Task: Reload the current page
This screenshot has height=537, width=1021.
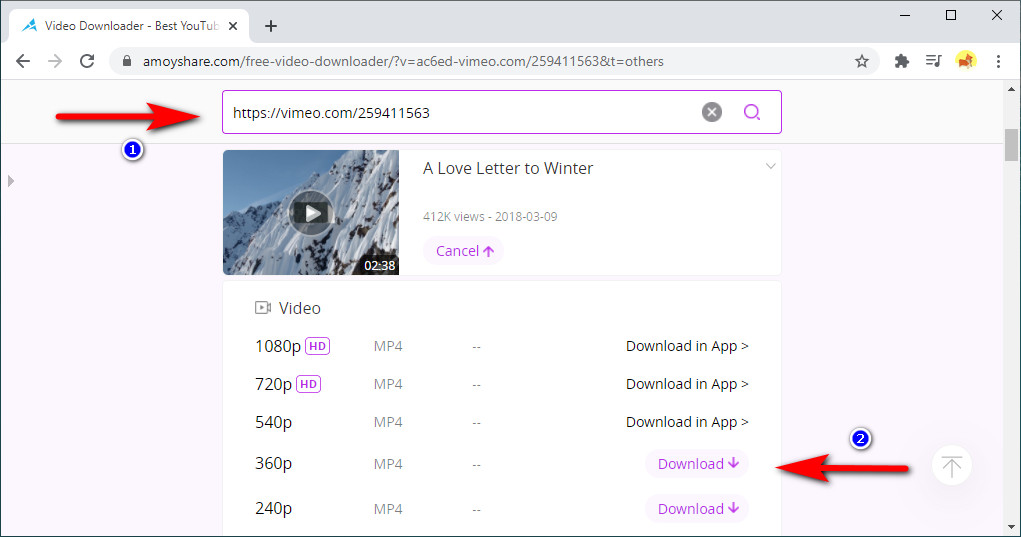Action: tap(87, 61)
